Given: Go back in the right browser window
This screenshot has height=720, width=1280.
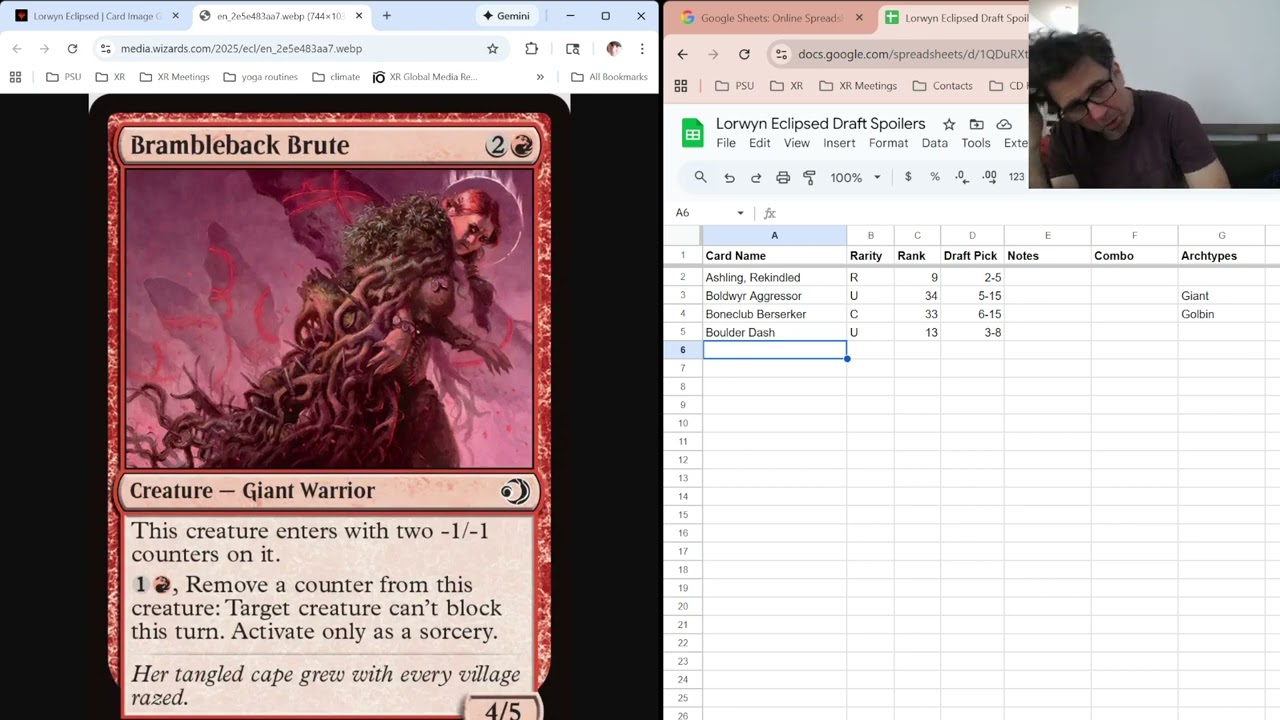Looking at the screenshot, I should pos(682,54).
